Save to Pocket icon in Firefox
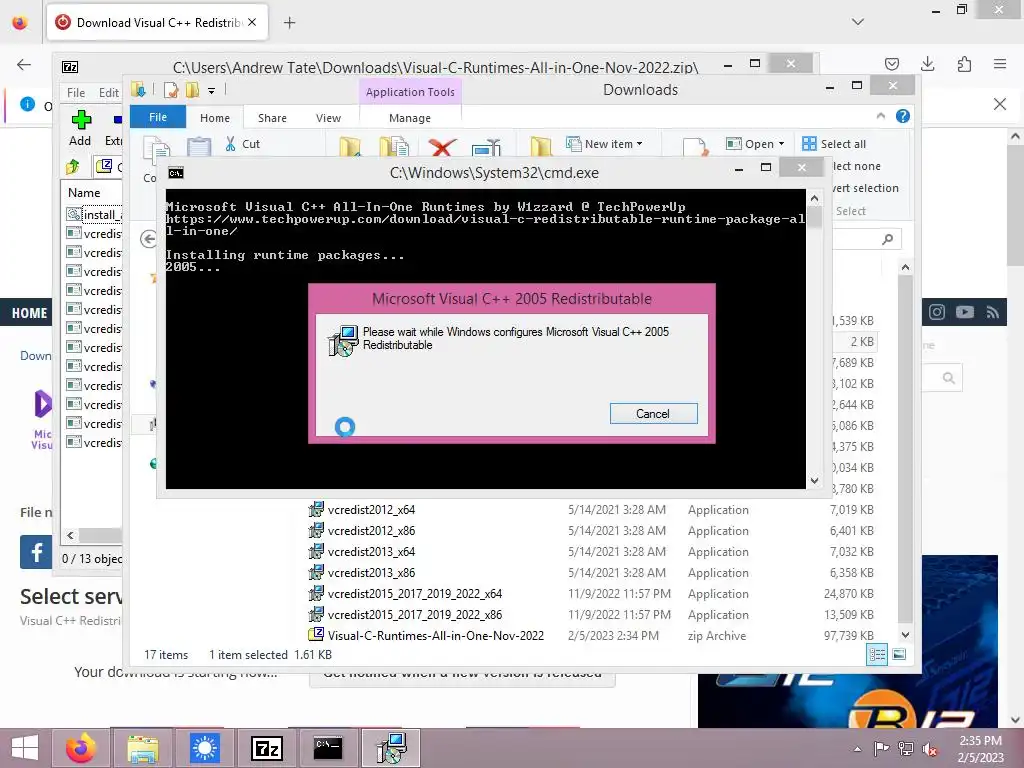This screenshot has height=768, width=1024. pos(891,64)
